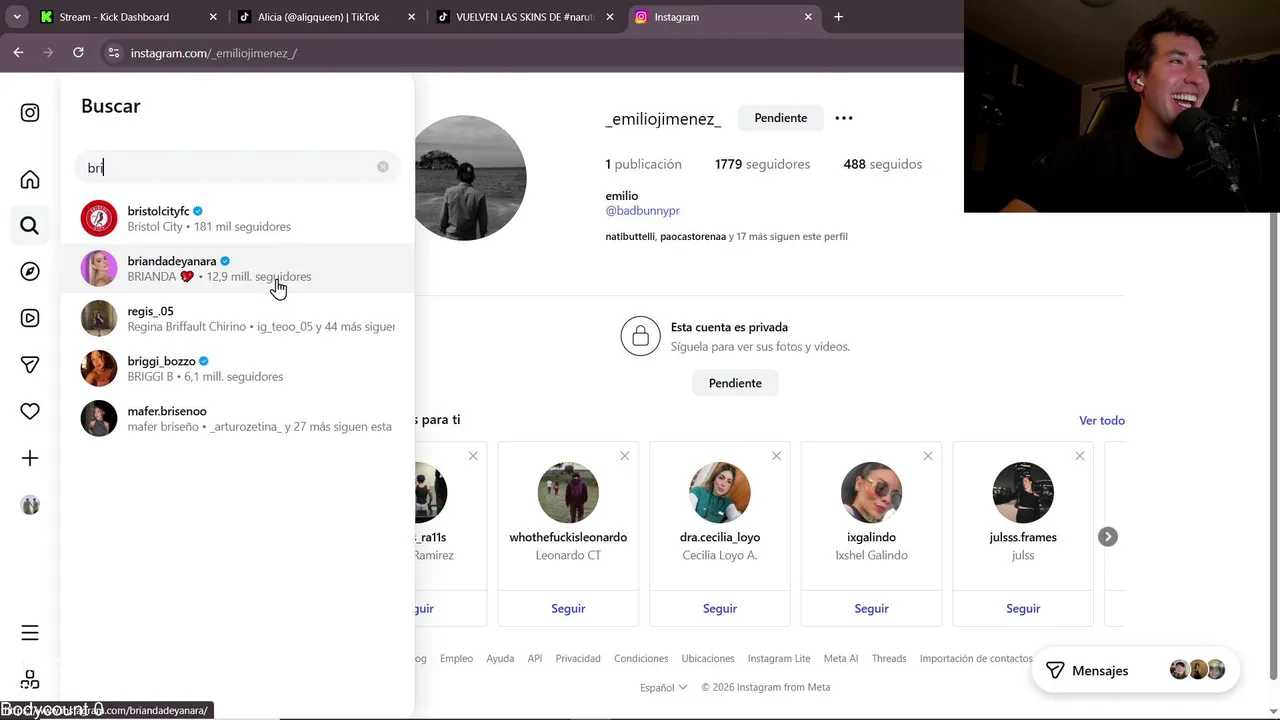Open own profile avatar in sidebar
Screen dimensions: 1280x720
[30, 505]
